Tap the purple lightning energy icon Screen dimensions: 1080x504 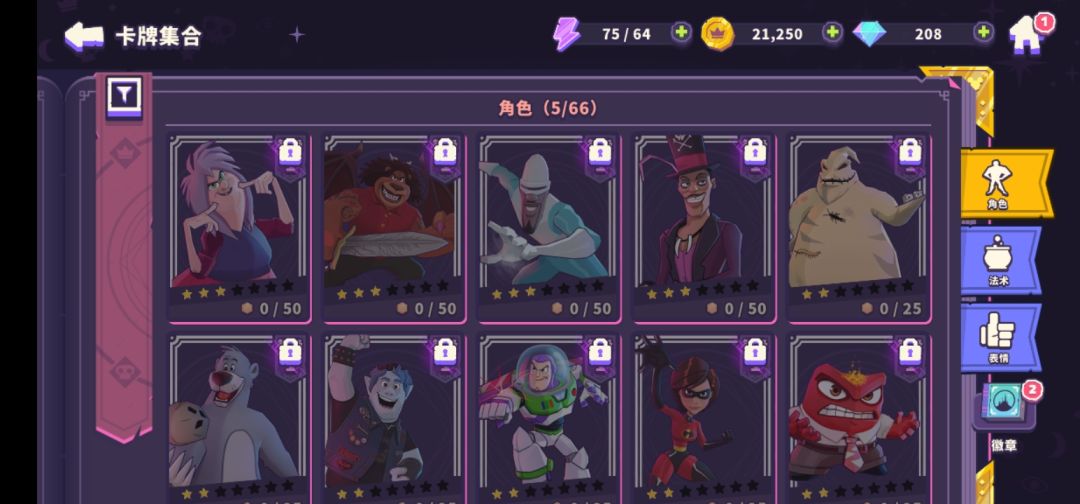[567, 34]
